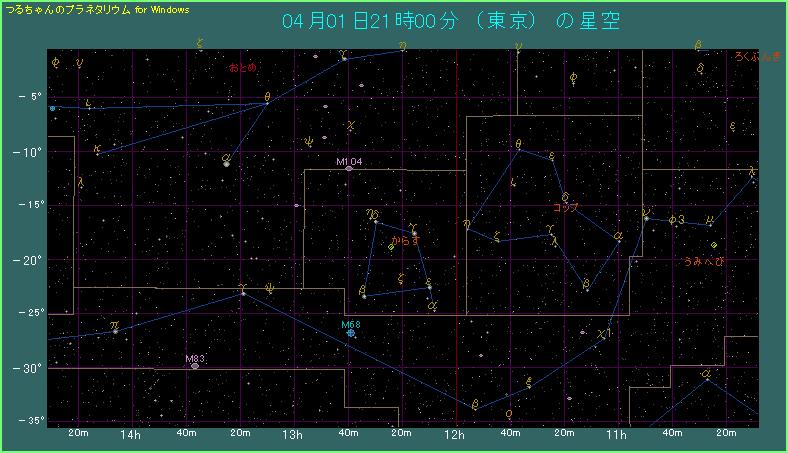Select the bright star Spica below おとめ
788x453 pixels.
pos(227,163)
